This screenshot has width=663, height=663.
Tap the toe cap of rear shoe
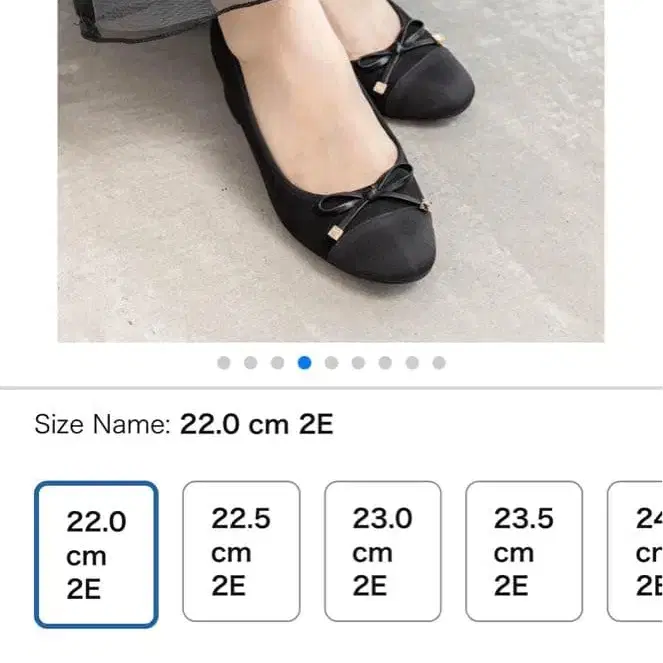pyautogui.click(x=431, y=87)
